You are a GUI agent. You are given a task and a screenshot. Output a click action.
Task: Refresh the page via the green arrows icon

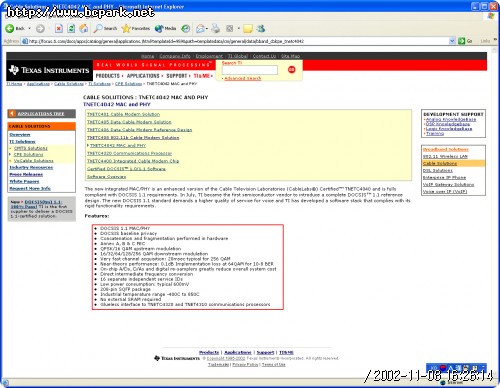tap(71, 29)
